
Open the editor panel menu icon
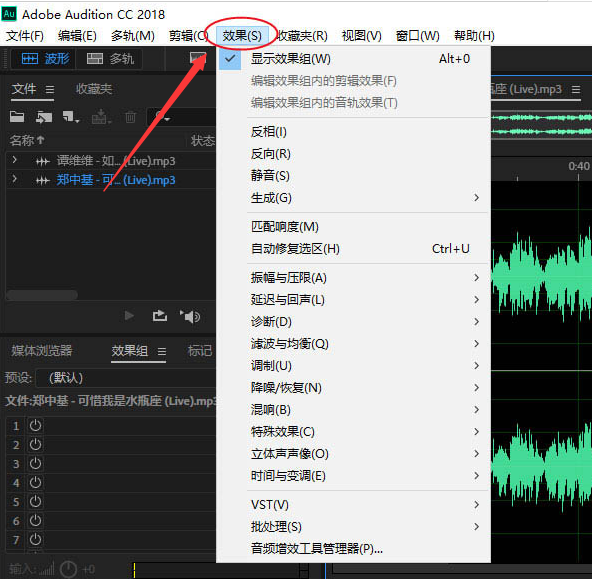pos(575,89)
